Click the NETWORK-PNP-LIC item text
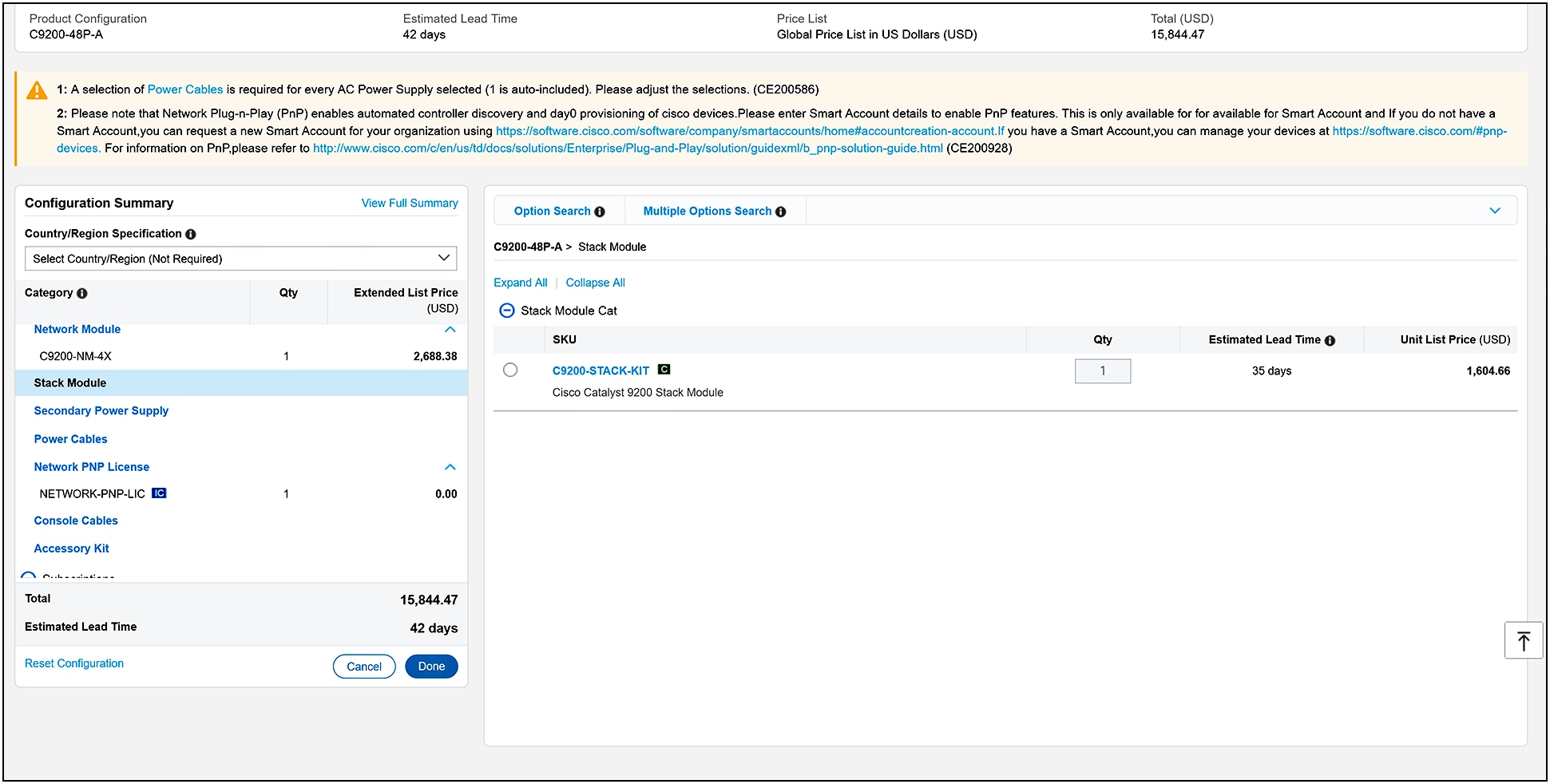Screen dimensions: 1550x784 92,494
